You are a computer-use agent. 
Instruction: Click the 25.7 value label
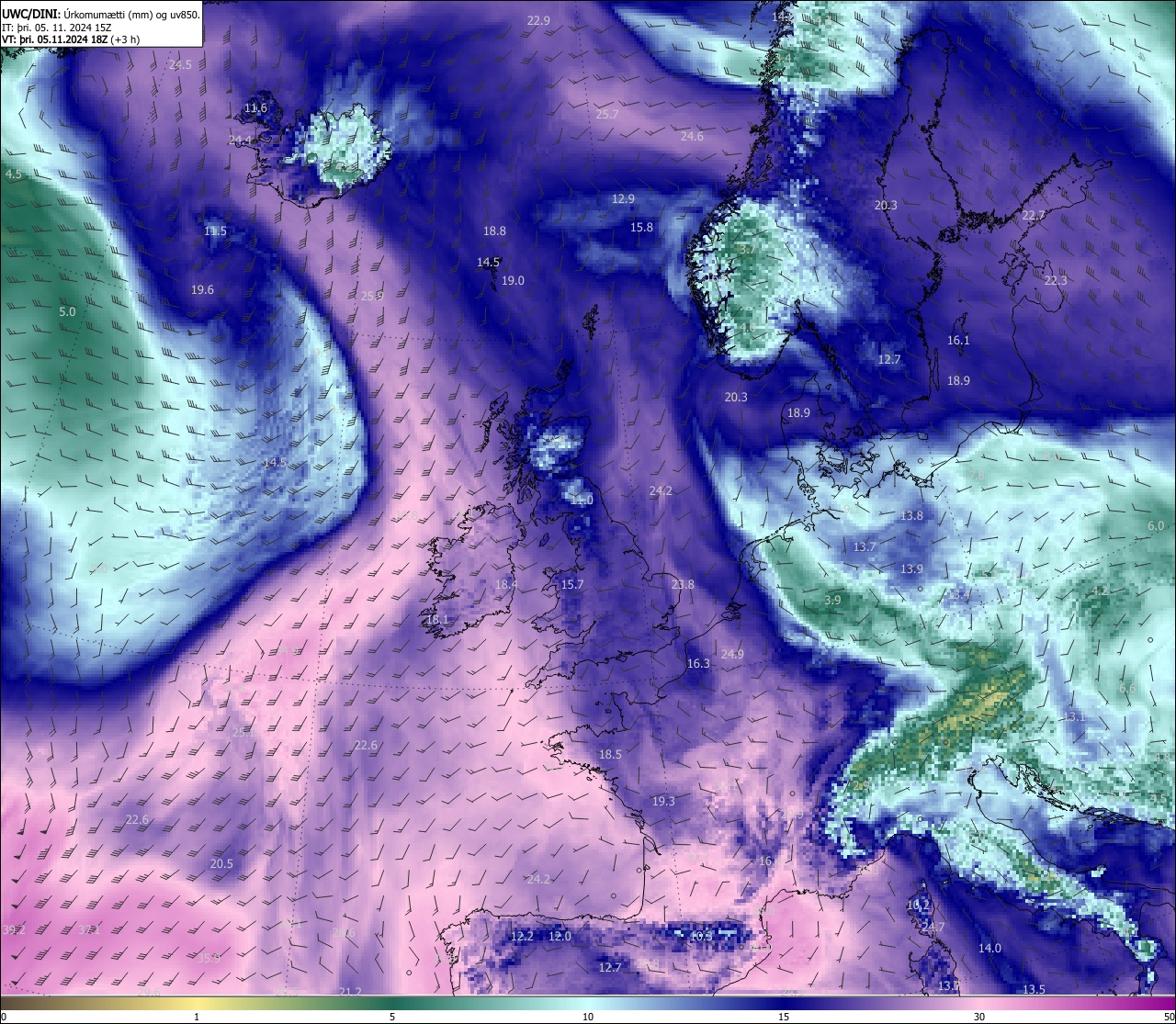[x=607, y=115]
